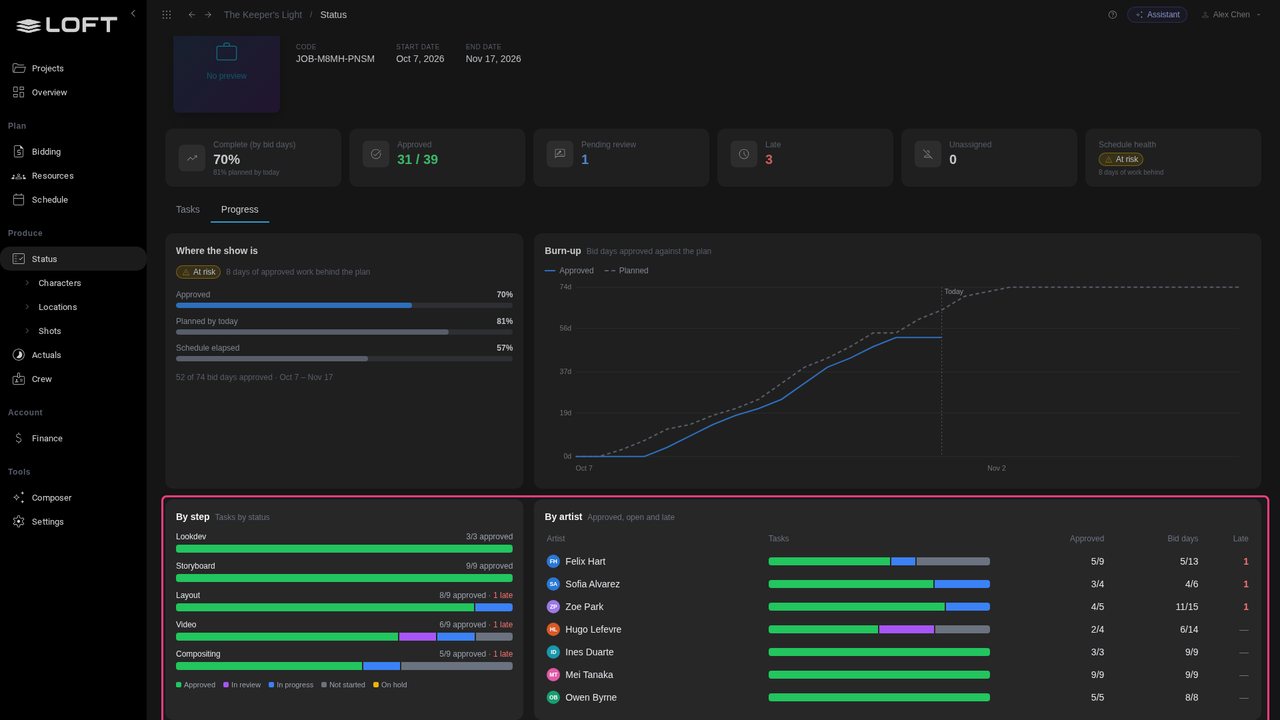Go forward with the right arrow
The image size is (1280, 720).
(208, 15)
